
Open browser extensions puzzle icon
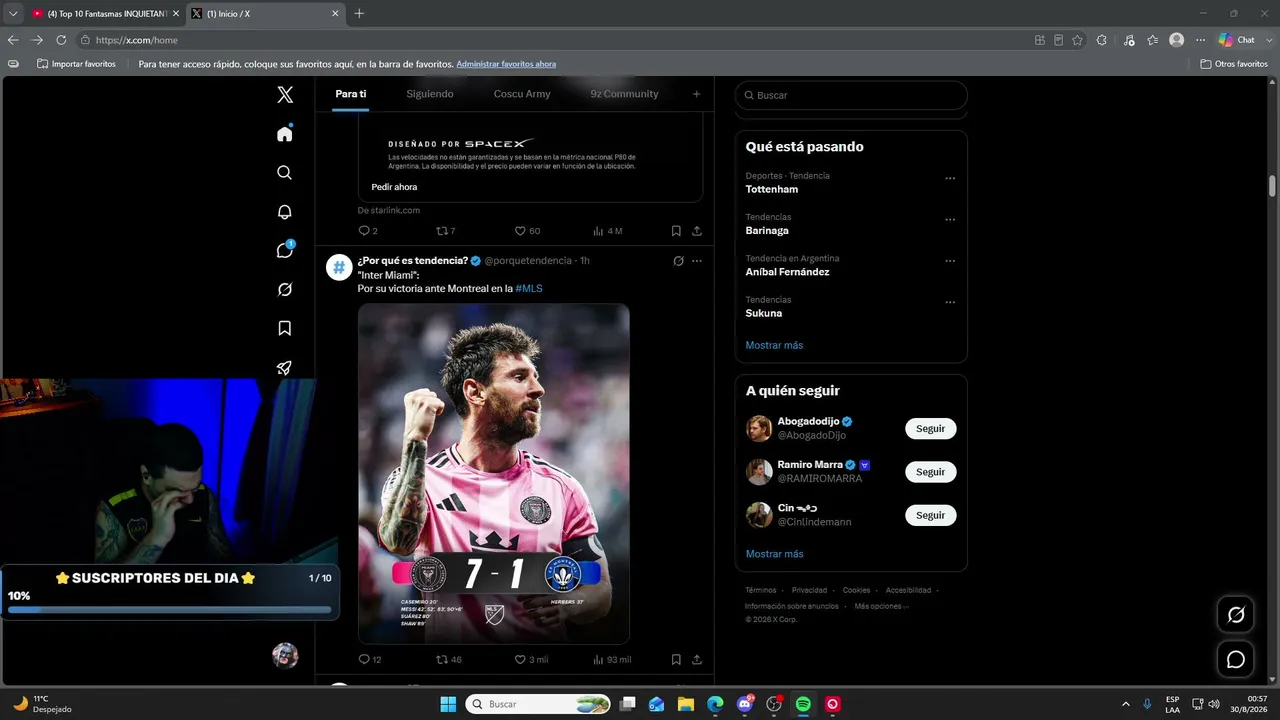pyautogui.click(x=1102, y=40)
